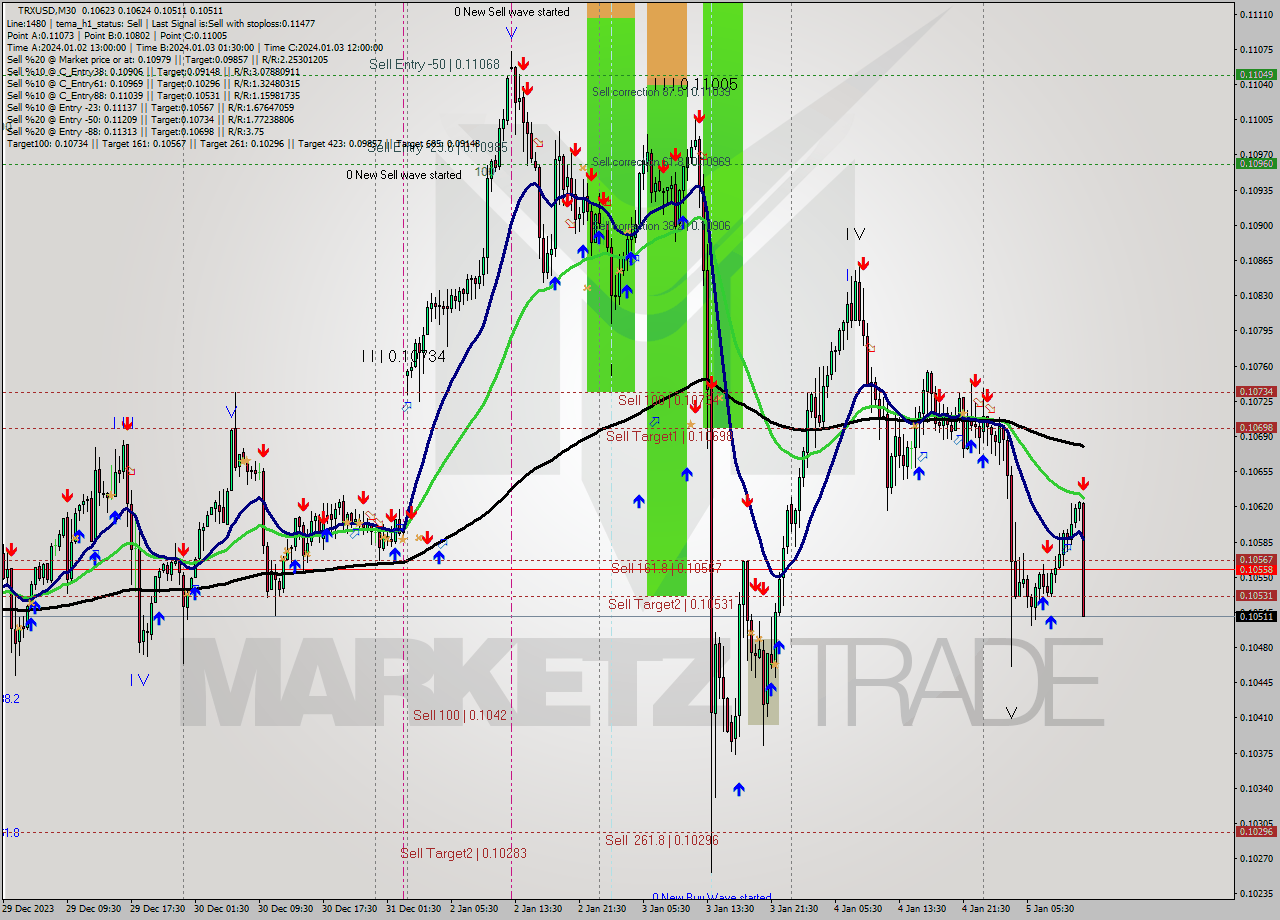Select the 'Last Signal is:Sell with stoploss' line
This screenshot has height=920, width=1280.
click(x=235, y=23)
